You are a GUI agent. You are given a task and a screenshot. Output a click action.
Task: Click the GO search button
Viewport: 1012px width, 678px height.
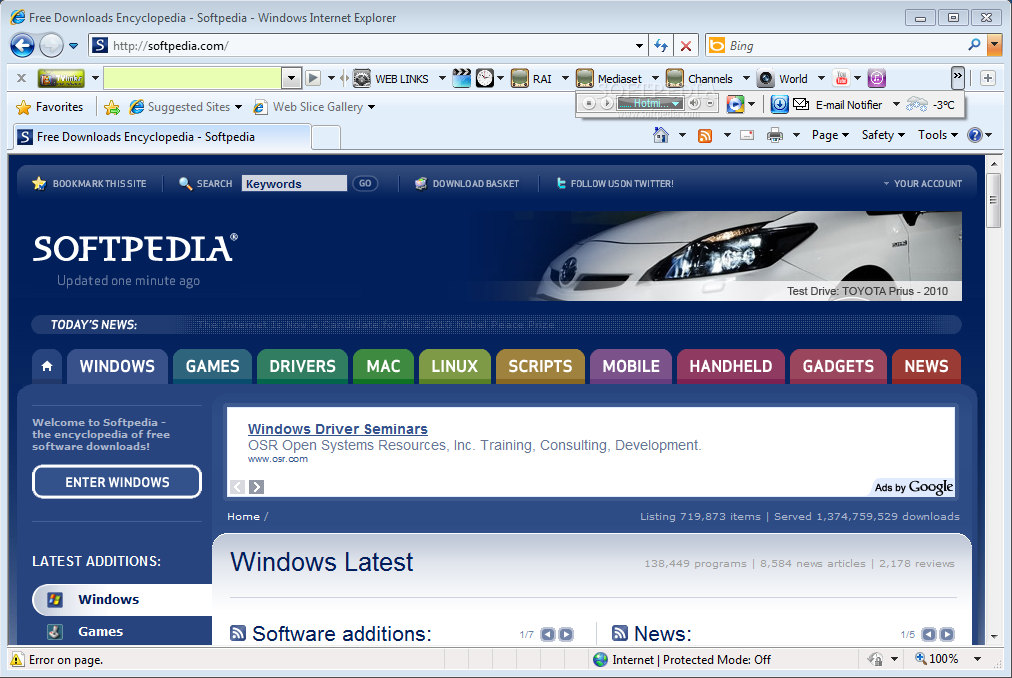(x=365, y=183)
